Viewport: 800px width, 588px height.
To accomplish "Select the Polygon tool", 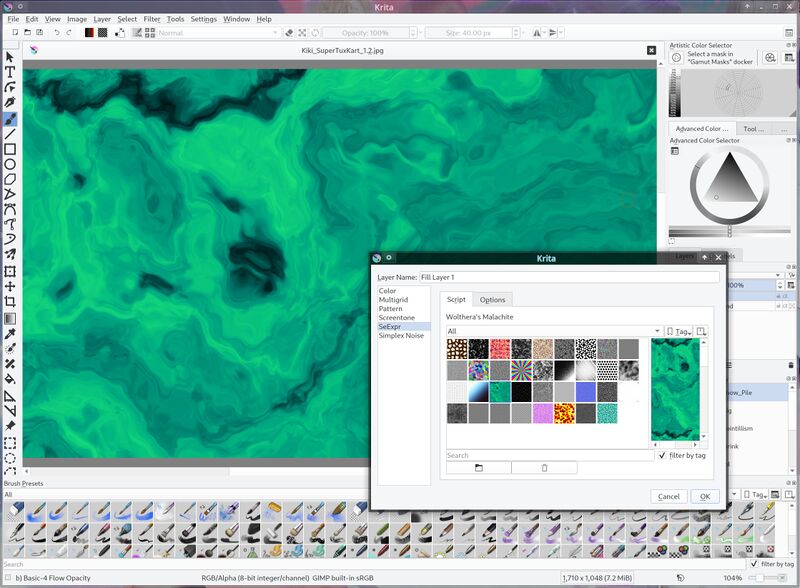I will point(10,179).
